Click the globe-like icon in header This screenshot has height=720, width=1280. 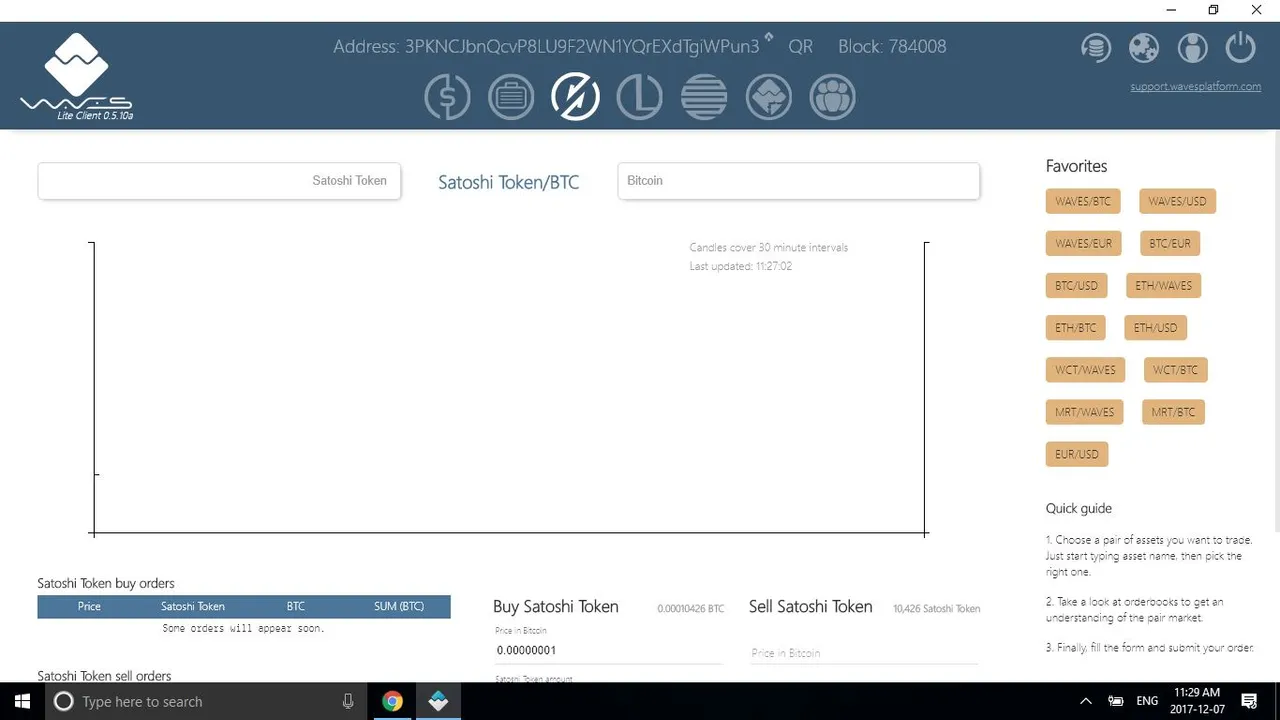(x=1144, y=47)
